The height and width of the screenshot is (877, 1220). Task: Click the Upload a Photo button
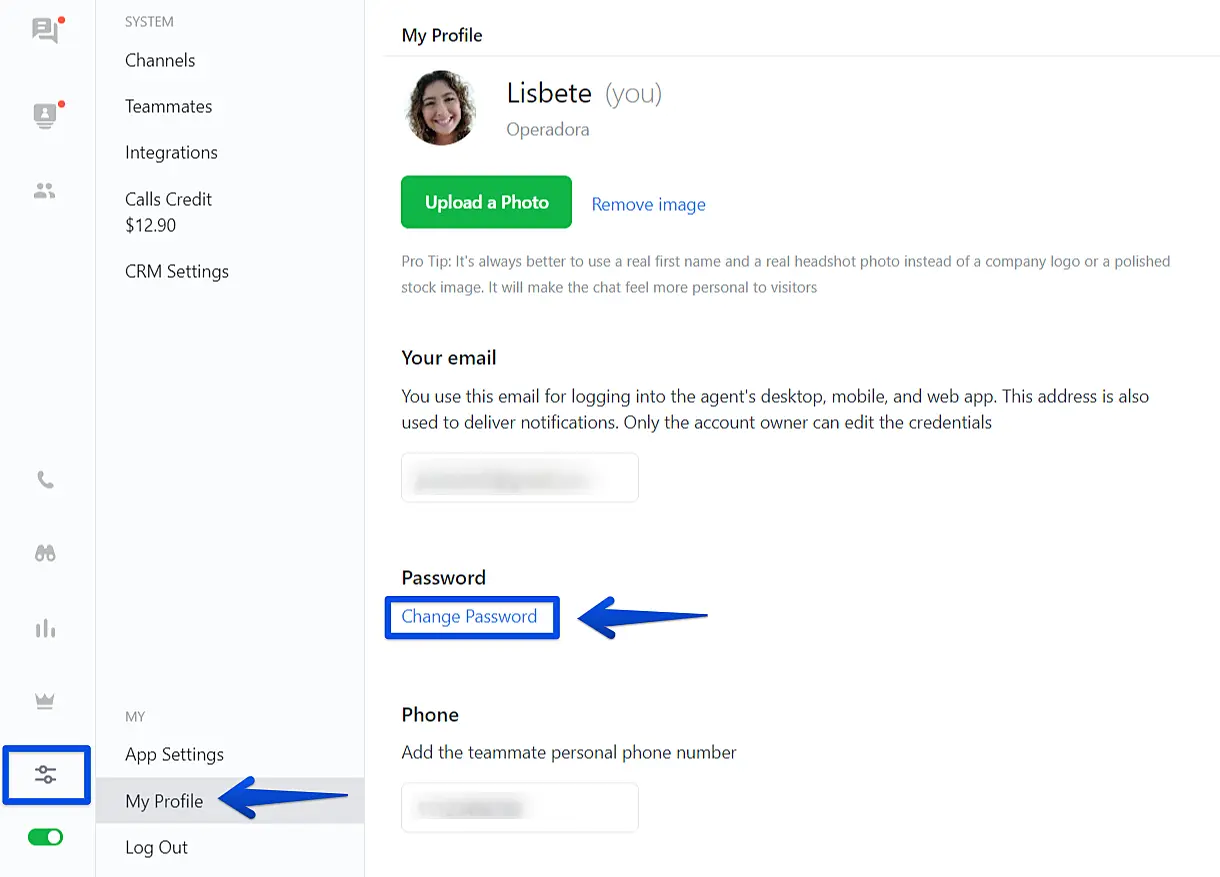point(486,202)
